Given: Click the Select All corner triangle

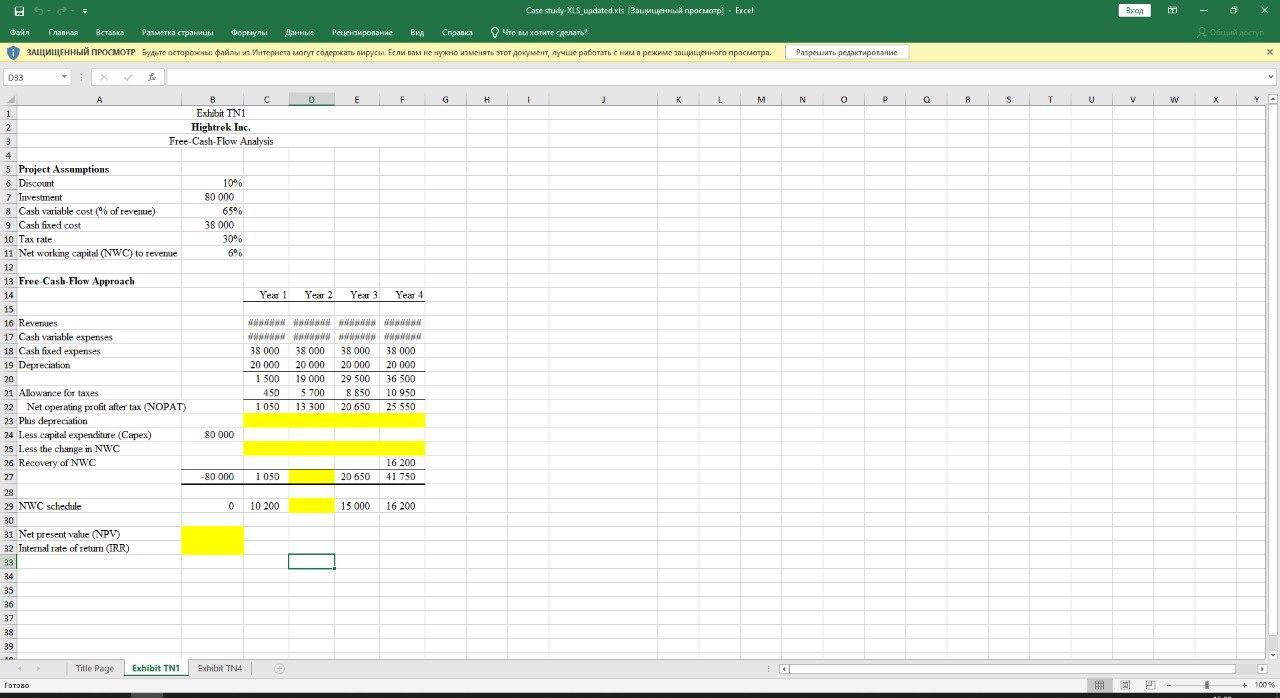Looking at the screenshot, I should (x=9, y=100).
